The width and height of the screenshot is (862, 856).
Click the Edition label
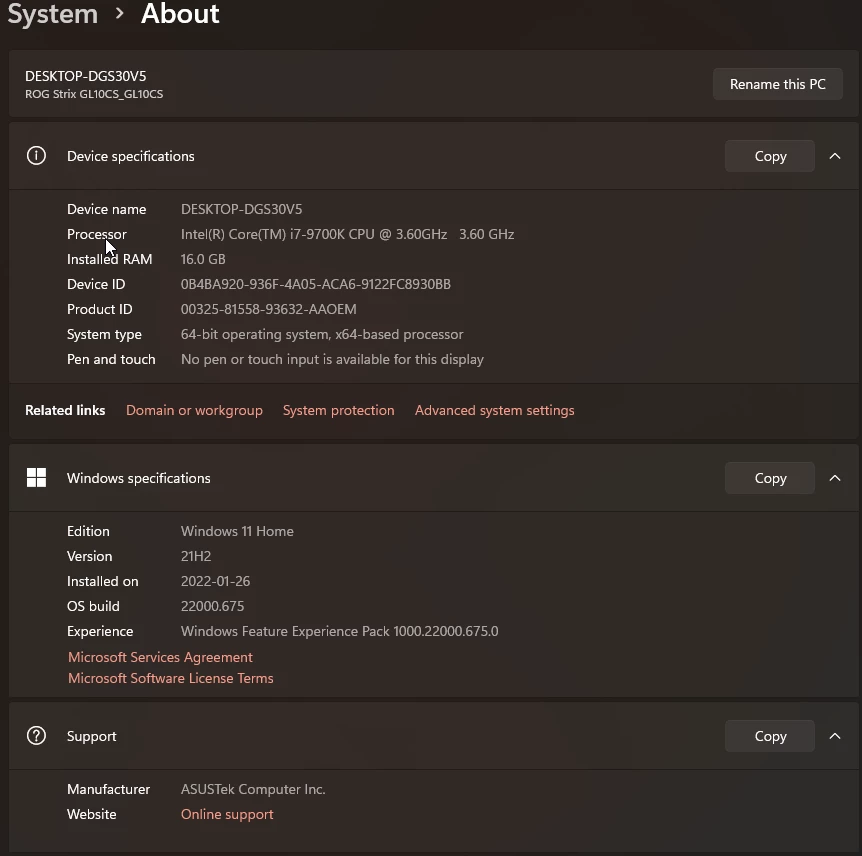click(x=88, y=531)
